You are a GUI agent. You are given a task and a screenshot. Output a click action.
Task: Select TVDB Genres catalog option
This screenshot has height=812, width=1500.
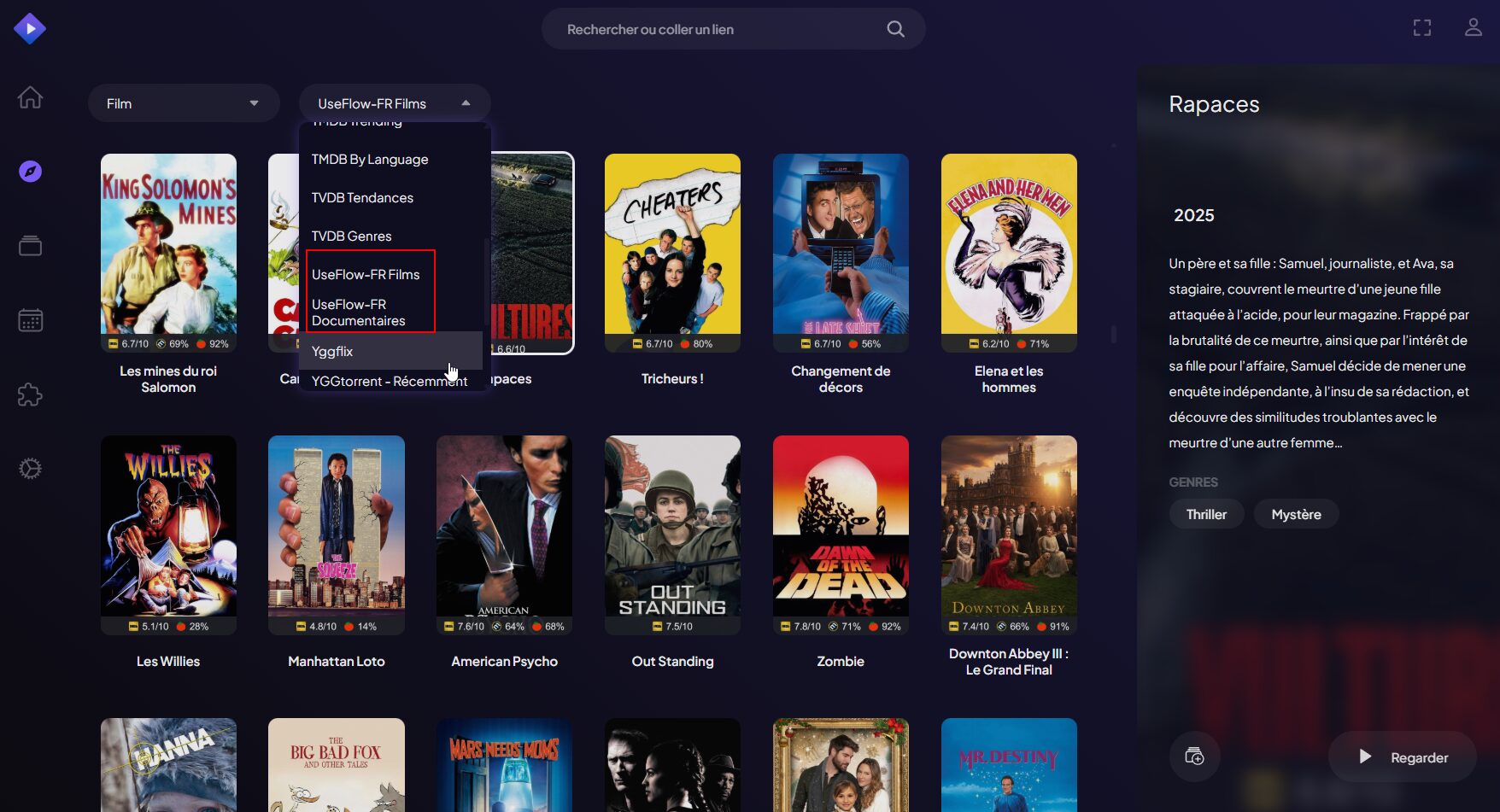point(351,237)
